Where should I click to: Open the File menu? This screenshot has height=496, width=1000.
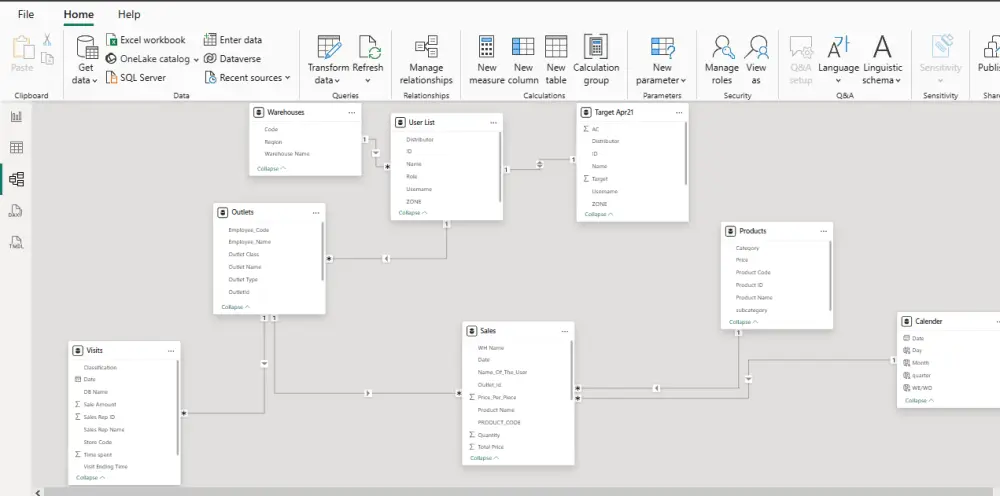point(26,14)
